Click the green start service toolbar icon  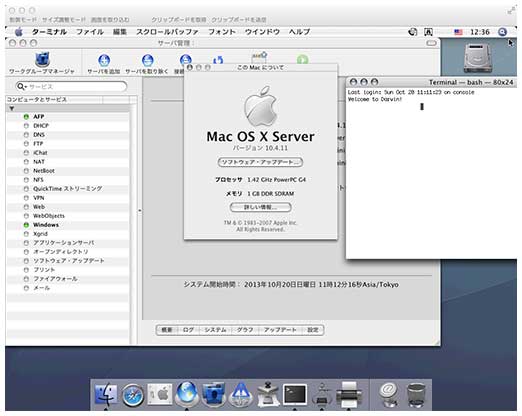(x=302, y=59)
